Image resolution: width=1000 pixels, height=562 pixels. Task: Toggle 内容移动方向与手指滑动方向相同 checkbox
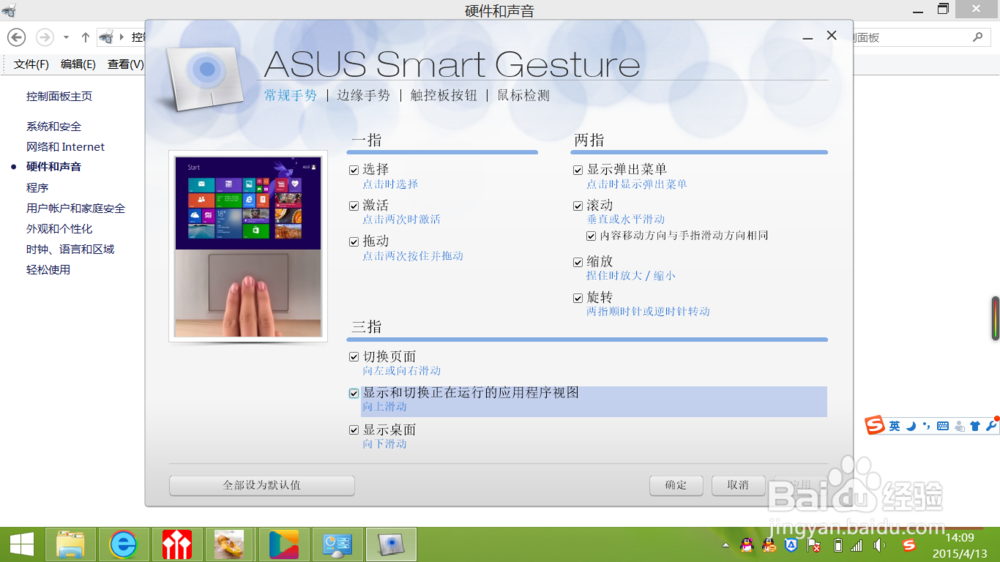591,237
